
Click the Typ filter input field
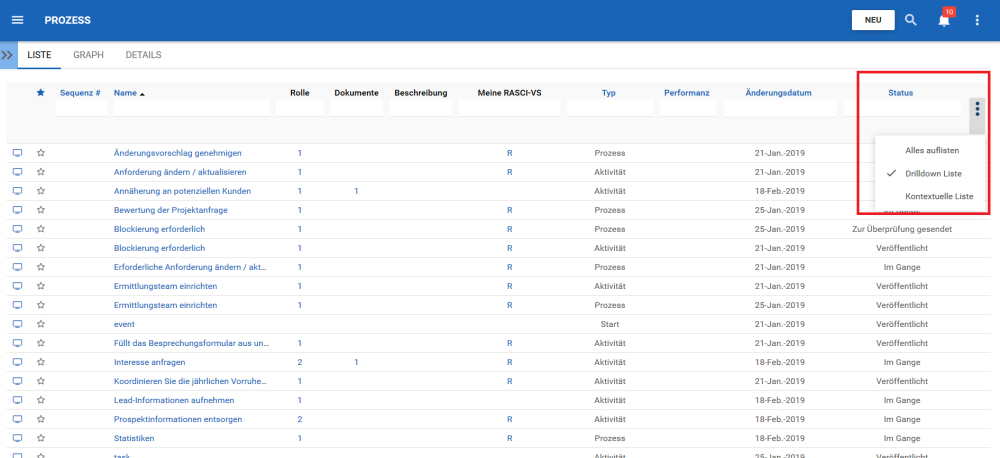(x=610, y=108)
